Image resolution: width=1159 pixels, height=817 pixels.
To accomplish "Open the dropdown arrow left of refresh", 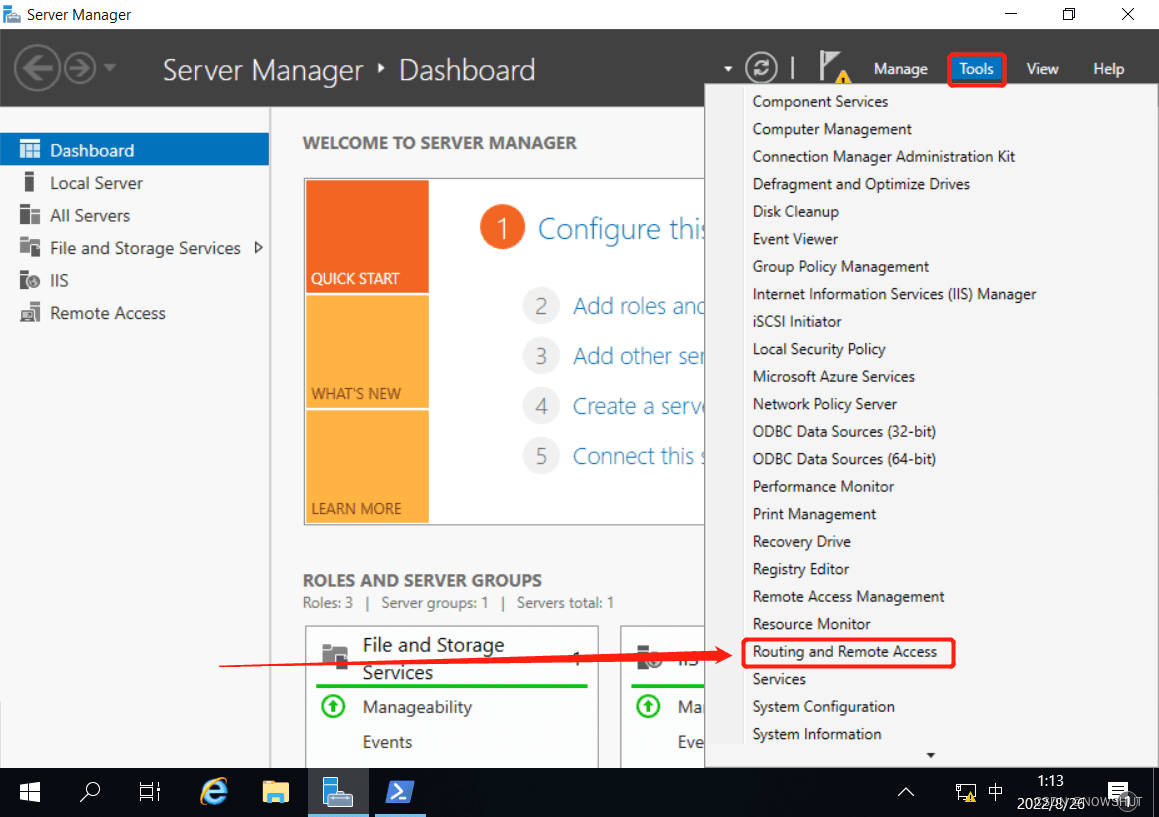I will 728,69.
